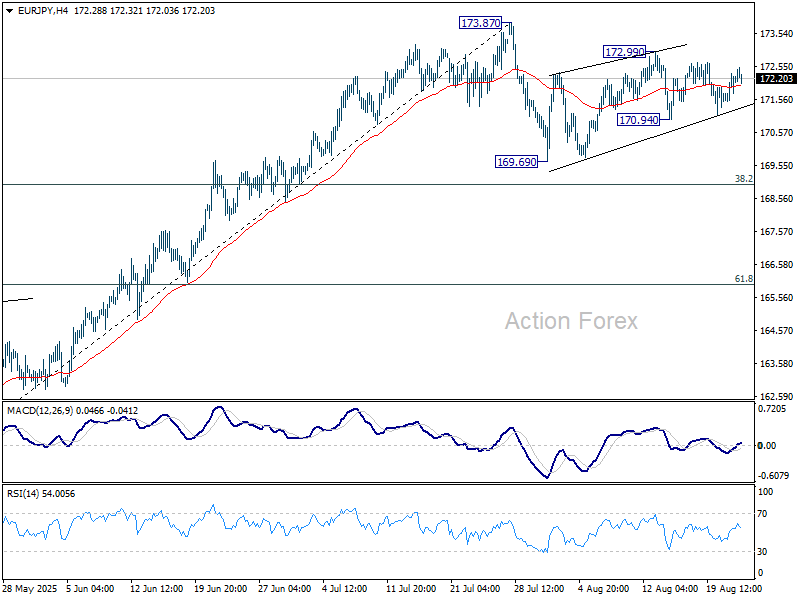Click the 173.540 price axis value
Viewport: 800px width, 600px height.
775,34
